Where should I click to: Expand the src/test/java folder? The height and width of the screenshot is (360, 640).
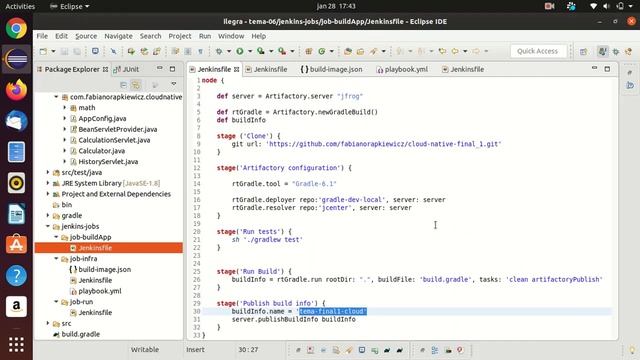48,172
